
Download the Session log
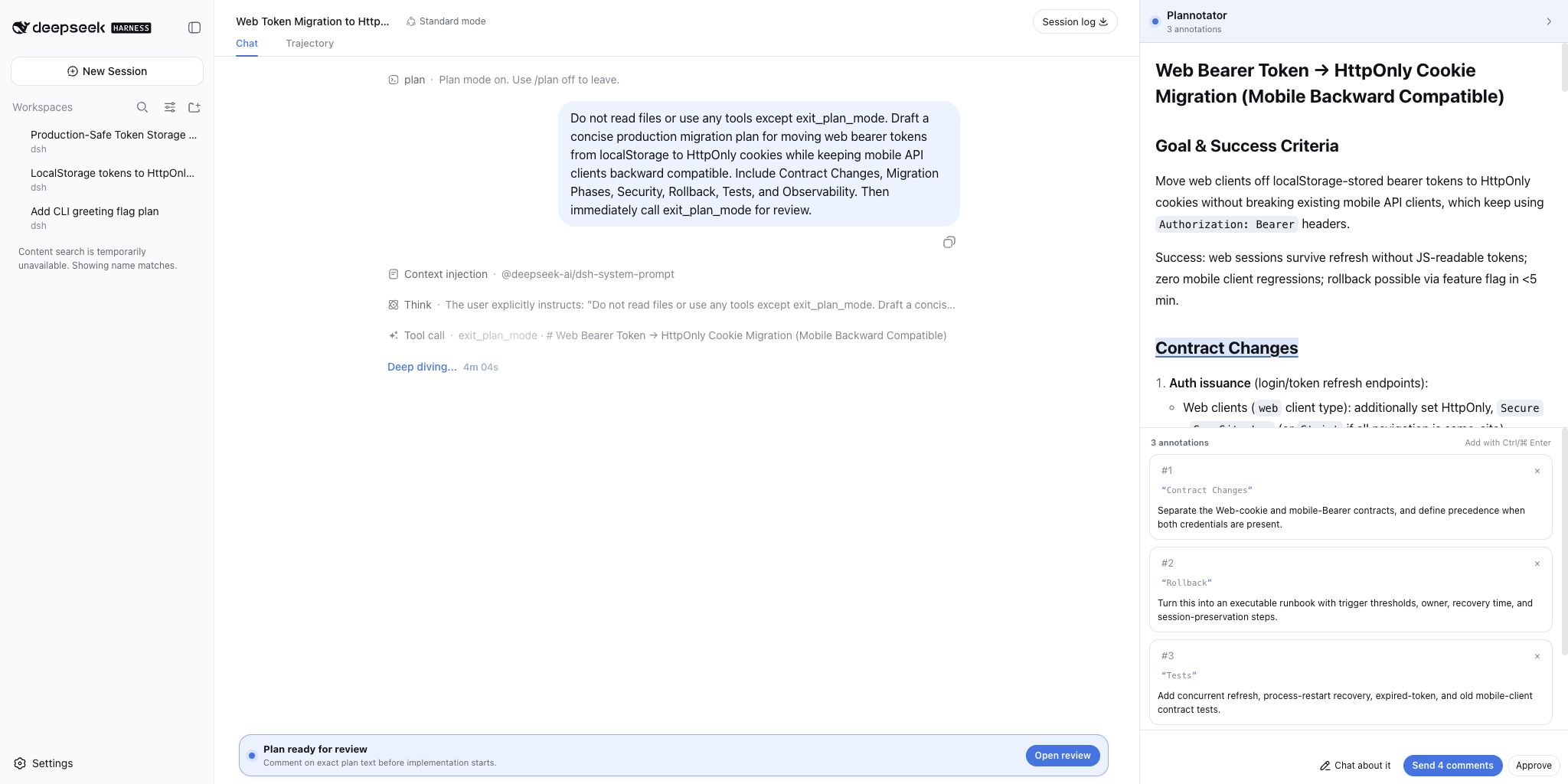pyautogui.click(x=1075, y=21)
